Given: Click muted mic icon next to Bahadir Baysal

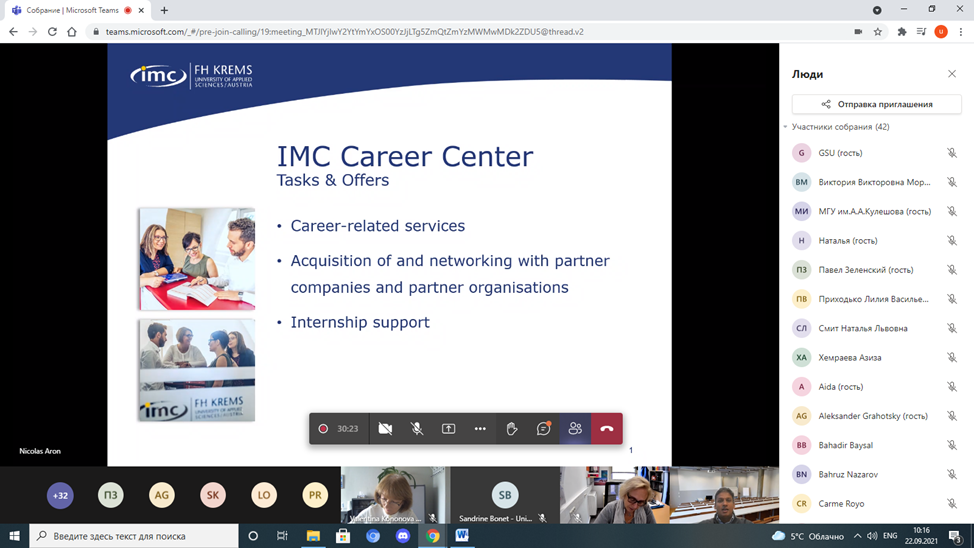Looking at the screenshot, I should pyautogui.click(x=952, y=445).
